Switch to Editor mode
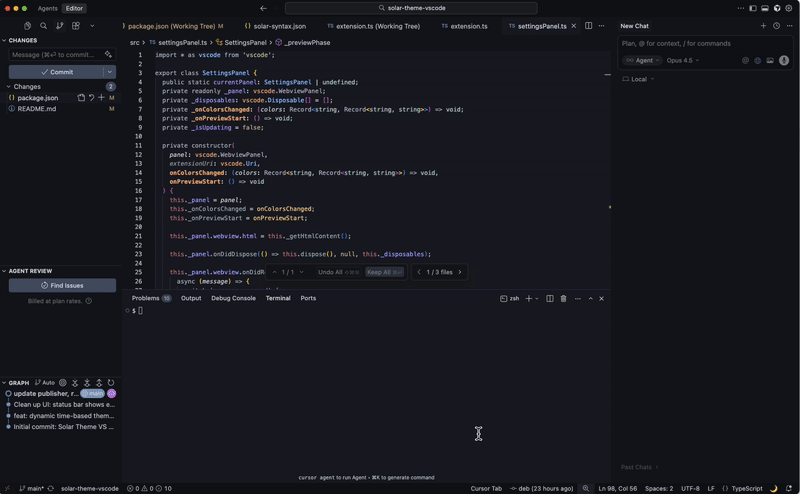 (x=74, y=8)
